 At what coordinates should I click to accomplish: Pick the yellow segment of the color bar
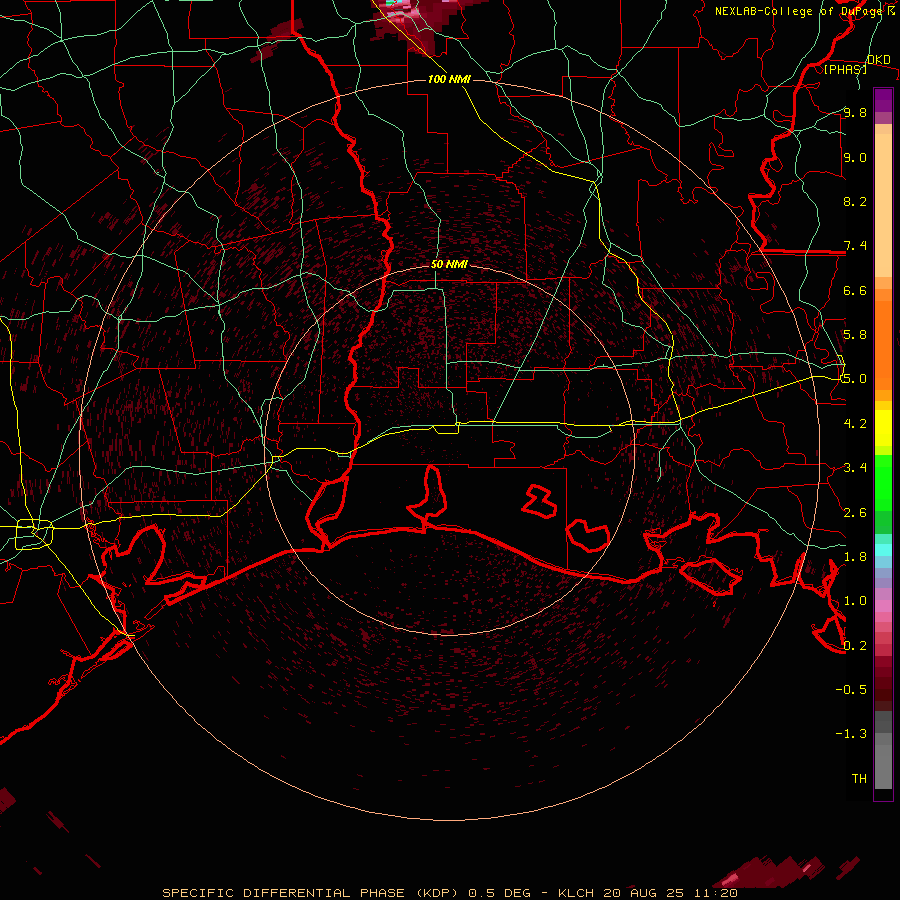point(883,428)
